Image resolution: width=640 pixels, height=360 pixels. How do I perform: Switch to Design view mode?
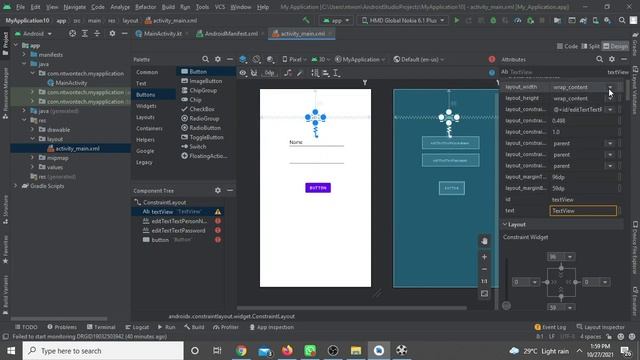[616, 46]
